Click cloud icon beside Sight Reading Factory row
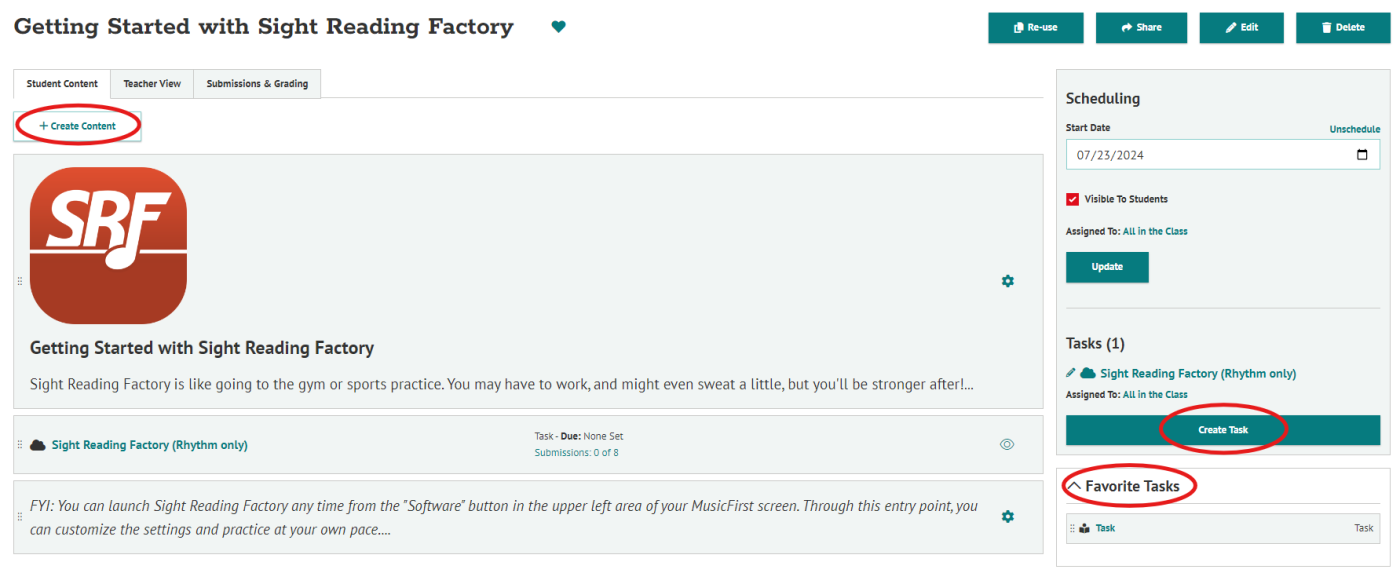The width and height of the screenshot is (1400, 573). click(x=38, y=445)
